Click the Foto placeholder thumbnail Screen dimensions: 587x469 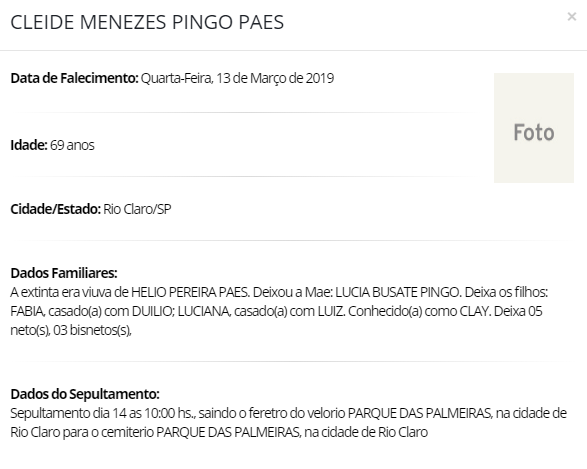click(534, 128)
